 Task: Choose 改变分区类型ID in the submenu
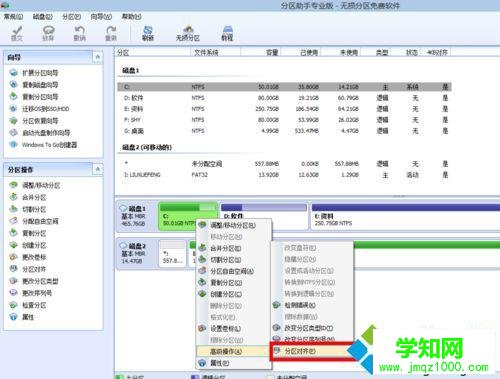[312, 328]
